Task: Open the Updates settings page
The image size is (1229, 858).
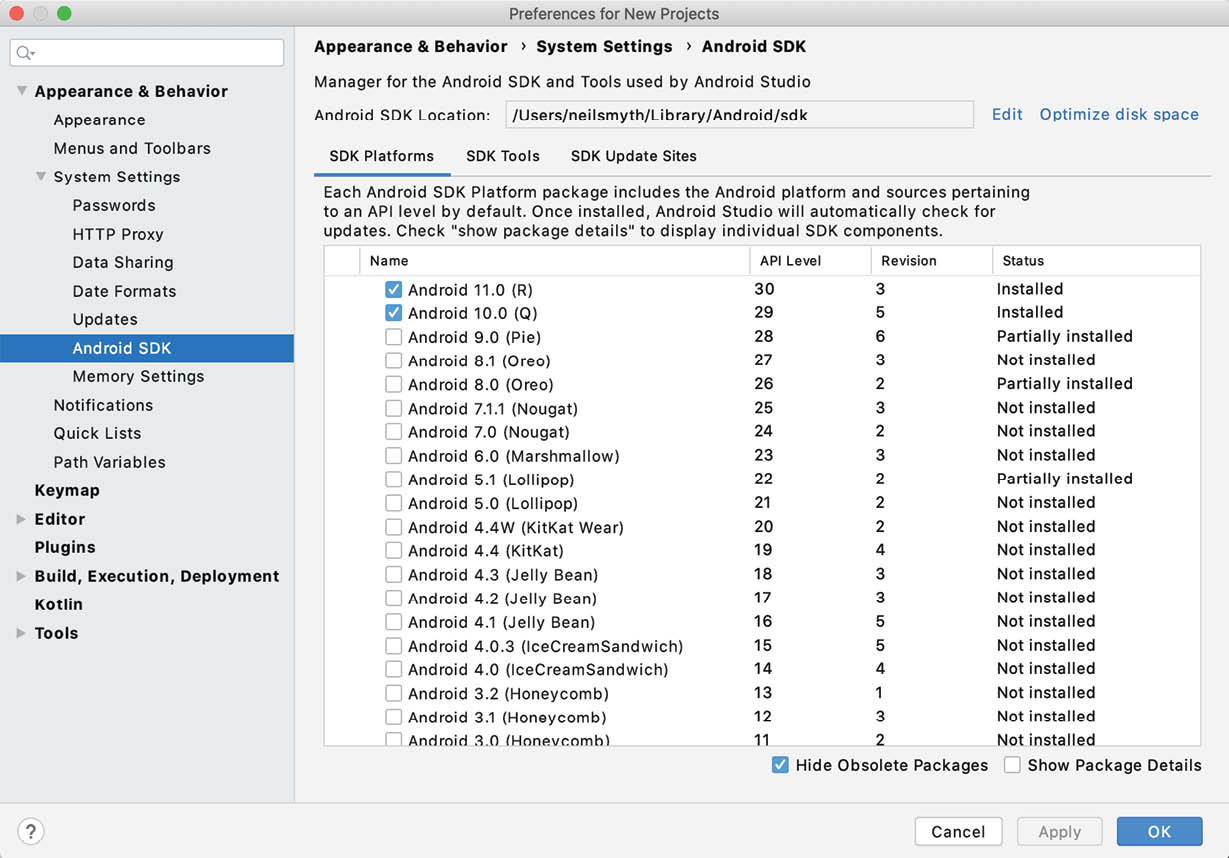Action: tap(105, 319)
